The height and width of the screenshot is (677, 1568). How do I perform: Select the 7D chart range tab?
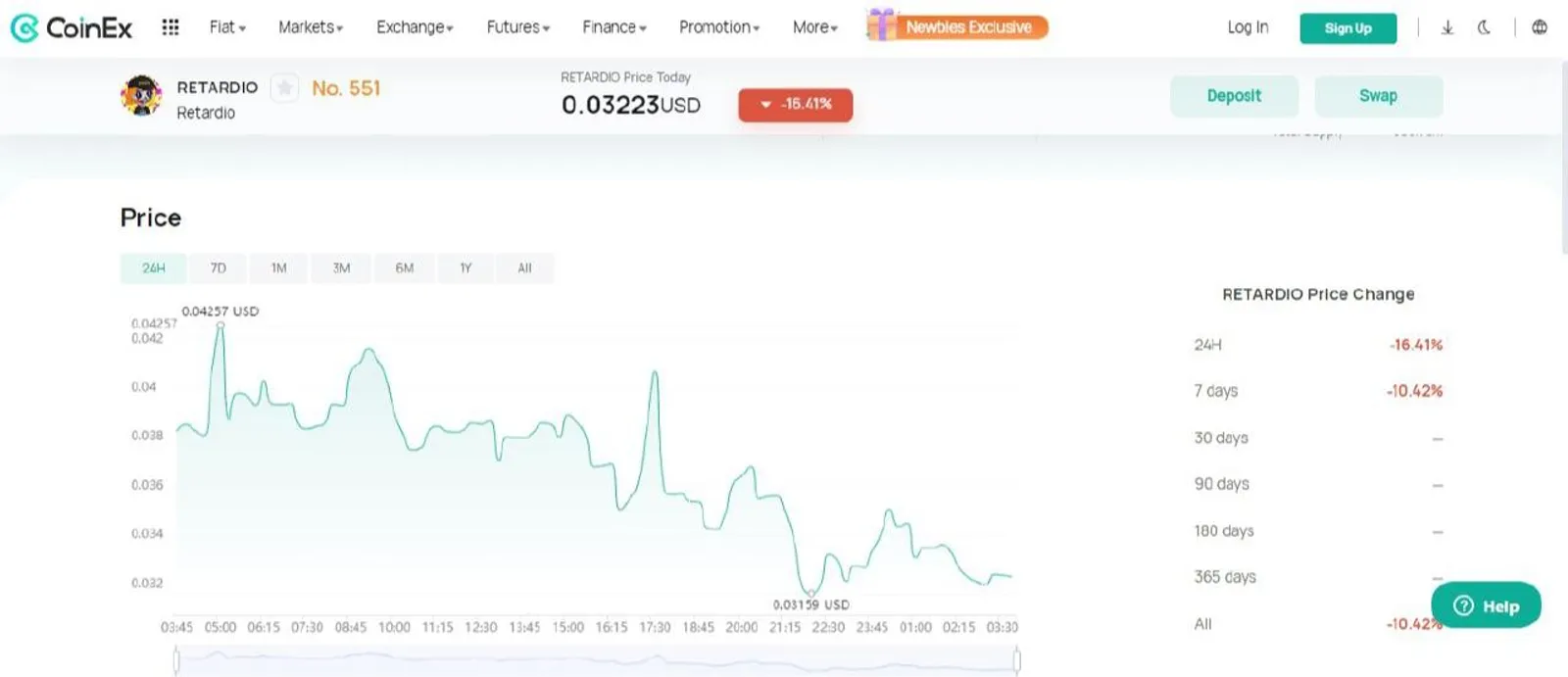(x=219, y=268)
